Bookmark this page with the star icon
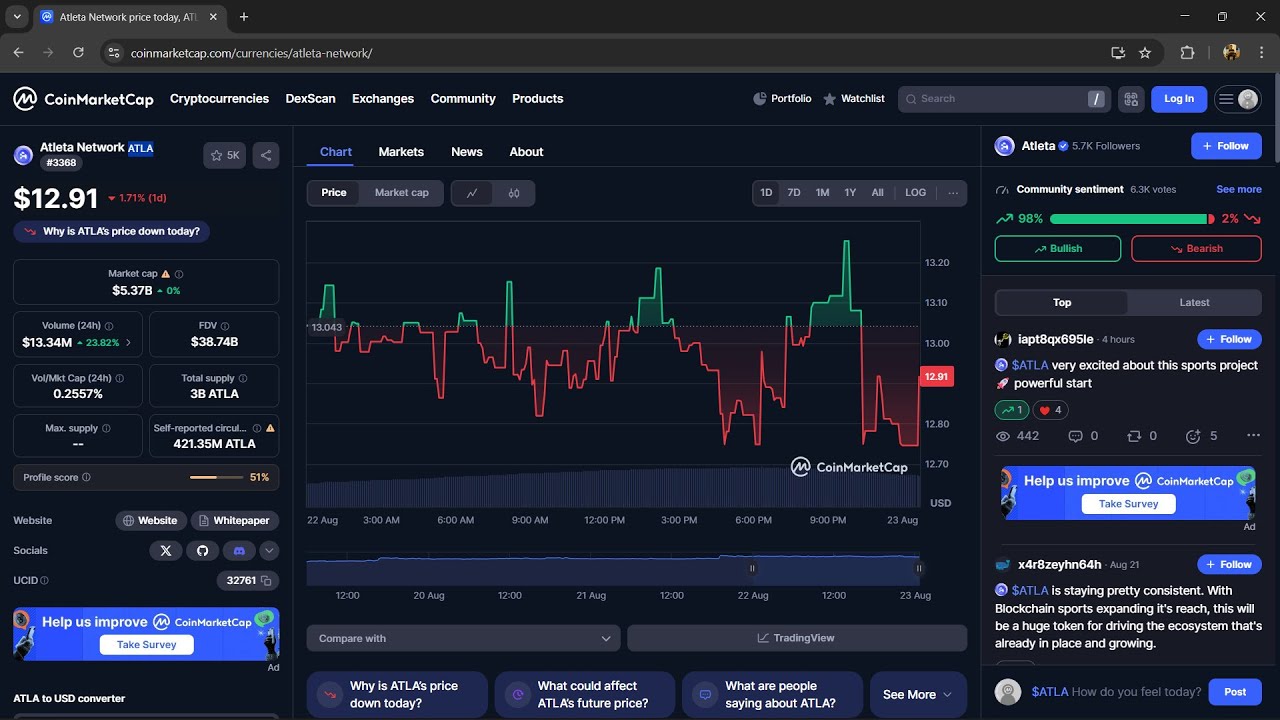Image resolution: width=1280 pixels, height=720 pixels. [1145, 53]
